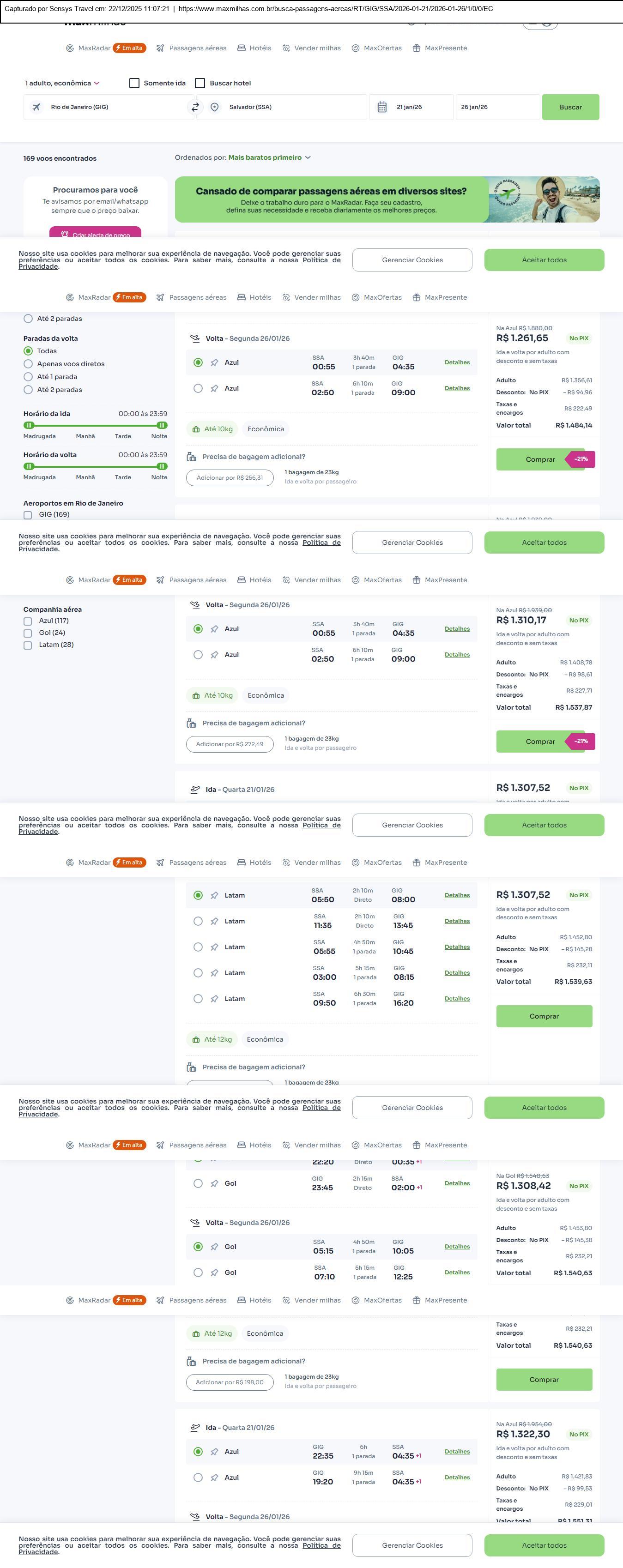Pin the Gol 23:45 departure flight
The image size is (623, 1568).
(214, 1183)
